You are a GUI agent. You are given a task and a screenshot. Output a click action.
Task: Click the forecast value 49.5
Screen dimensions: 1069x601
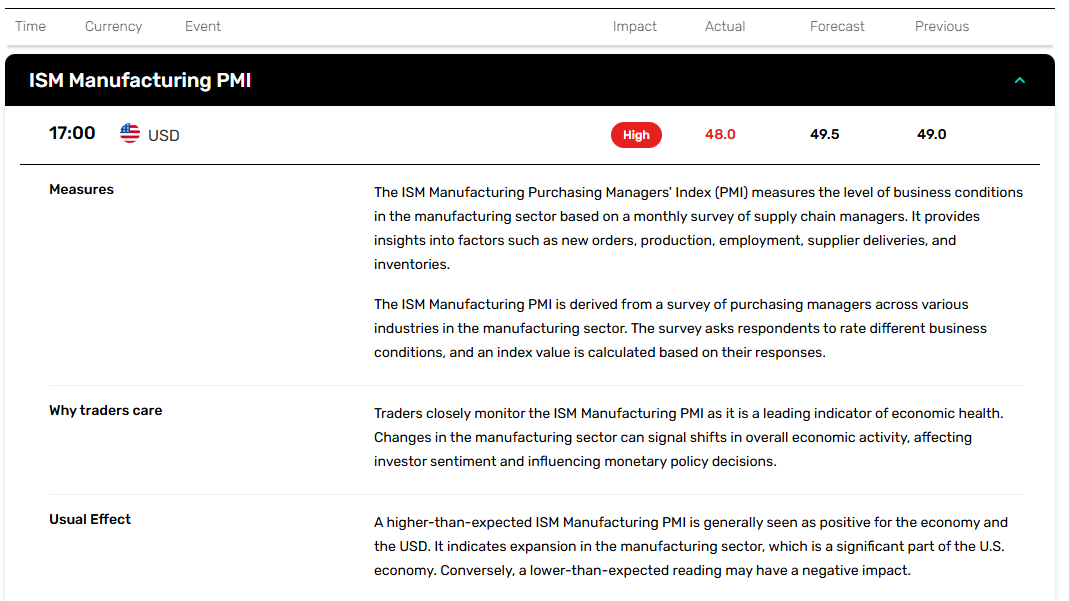tap(824, 134)
